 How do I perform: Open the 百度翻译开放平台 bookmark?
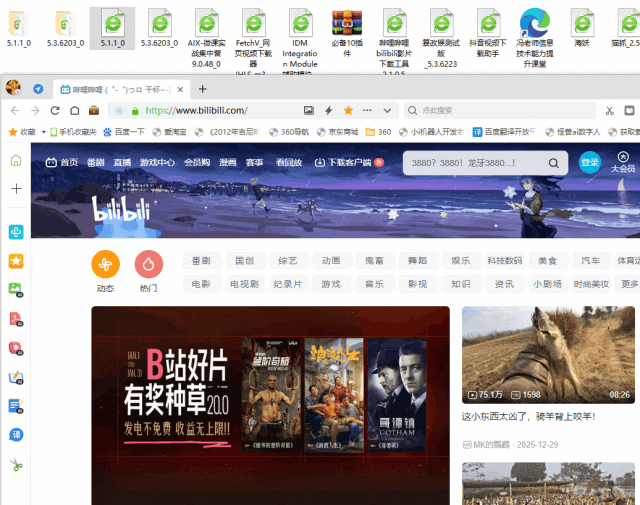pyautogui.click(x=504, y=132)
